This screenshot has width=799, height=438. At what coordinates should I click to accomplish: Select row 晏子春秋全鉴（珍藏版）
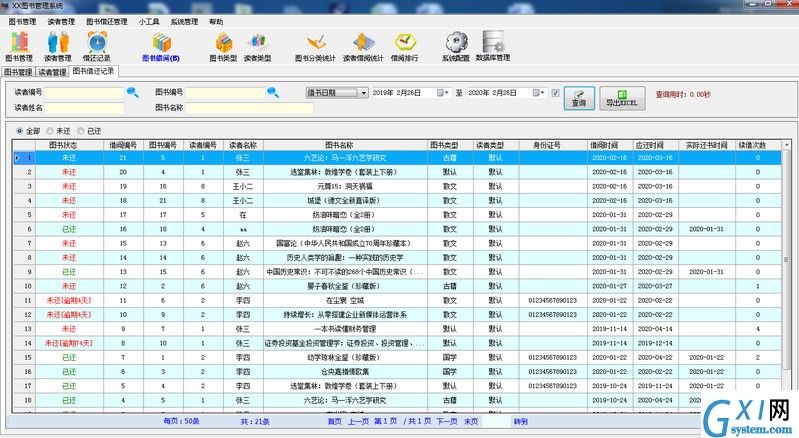pyautogui.click(x=396, y=286)
